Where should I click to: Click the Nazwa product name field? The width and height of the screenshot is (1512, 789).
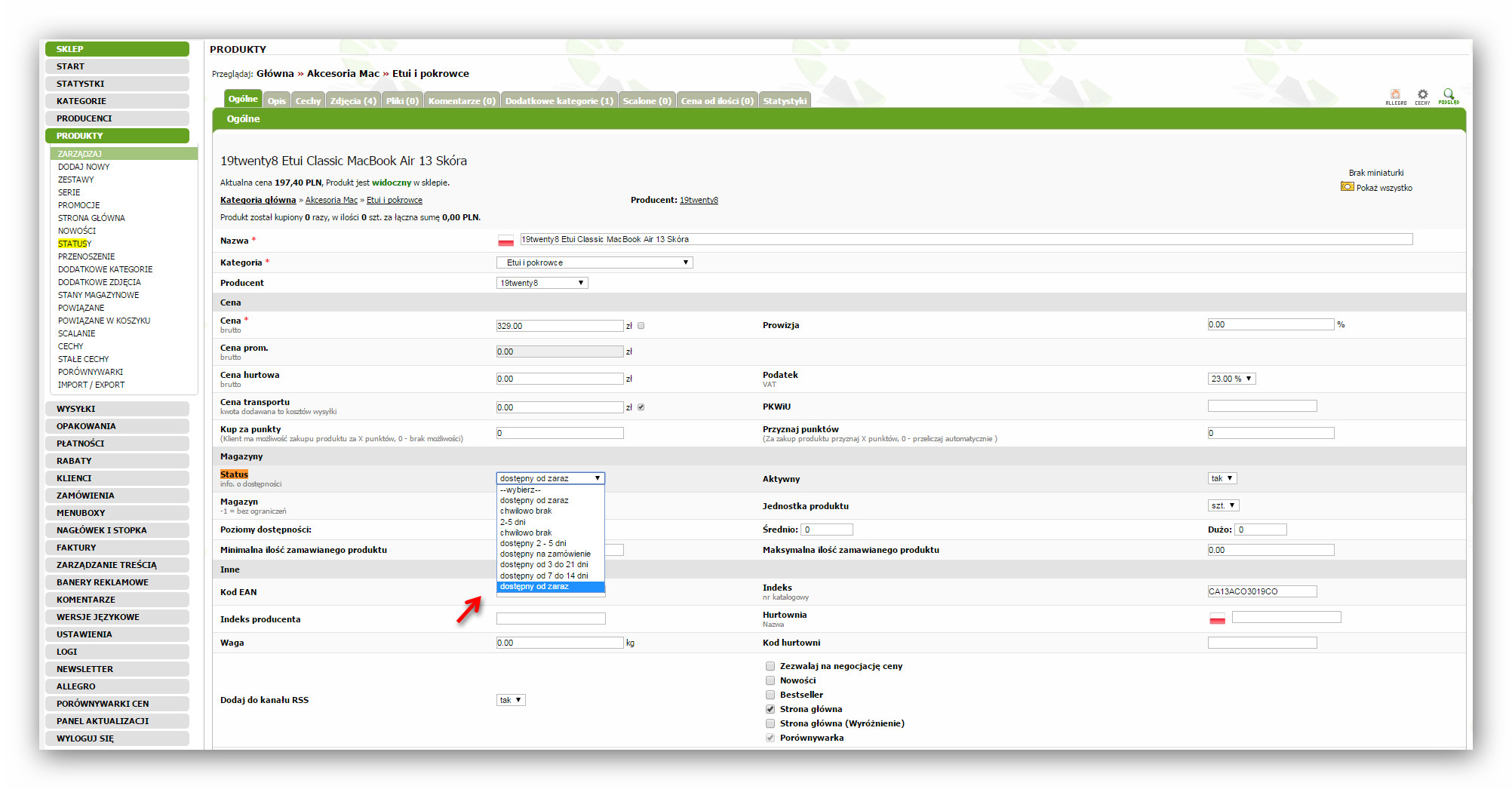click(x=967, y=239)
